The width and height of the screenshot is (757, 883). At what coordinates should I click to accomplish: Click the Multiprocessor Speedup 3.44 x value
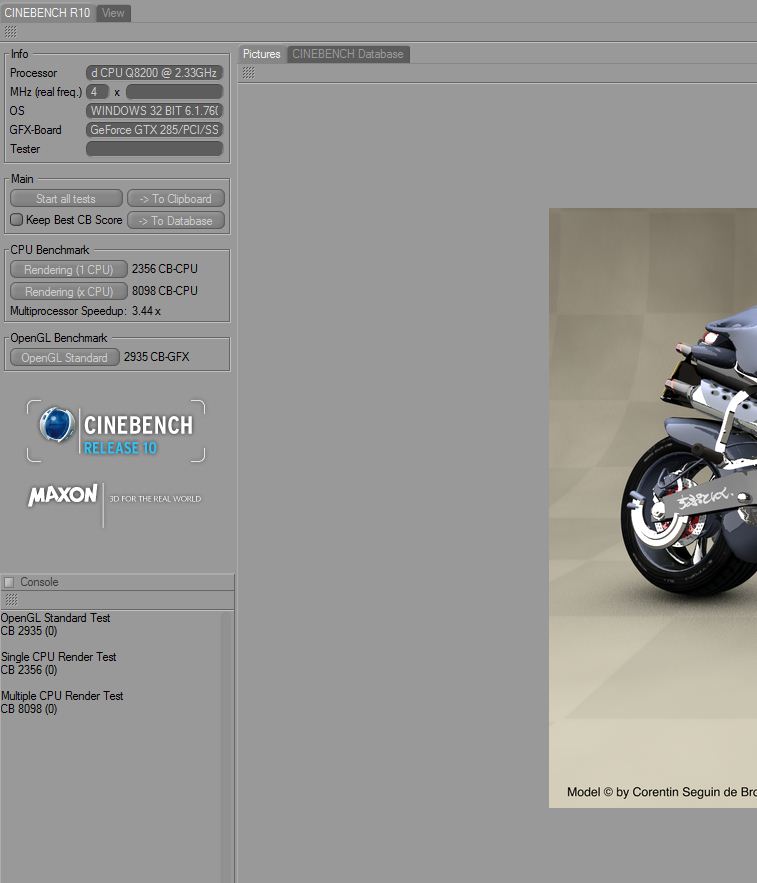coord(146,310)
